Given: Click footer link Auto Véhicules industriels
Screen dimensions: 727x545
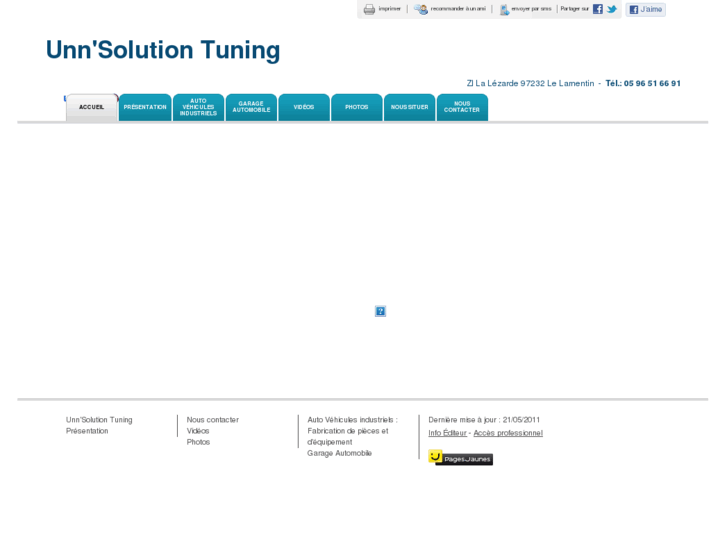Looking at the screenshot, I should coord(351,420).
